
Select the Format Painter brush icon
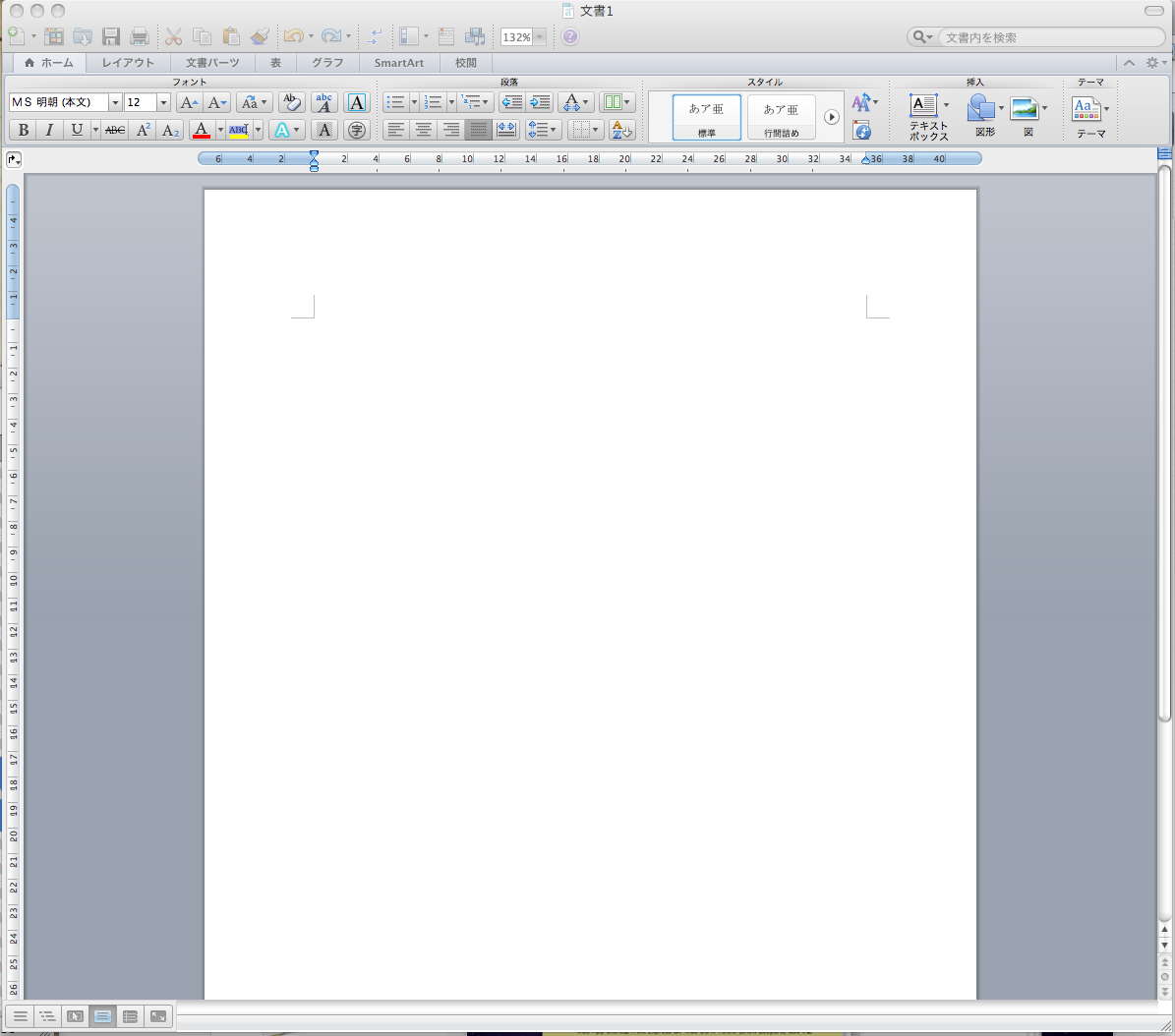[260, 37]
